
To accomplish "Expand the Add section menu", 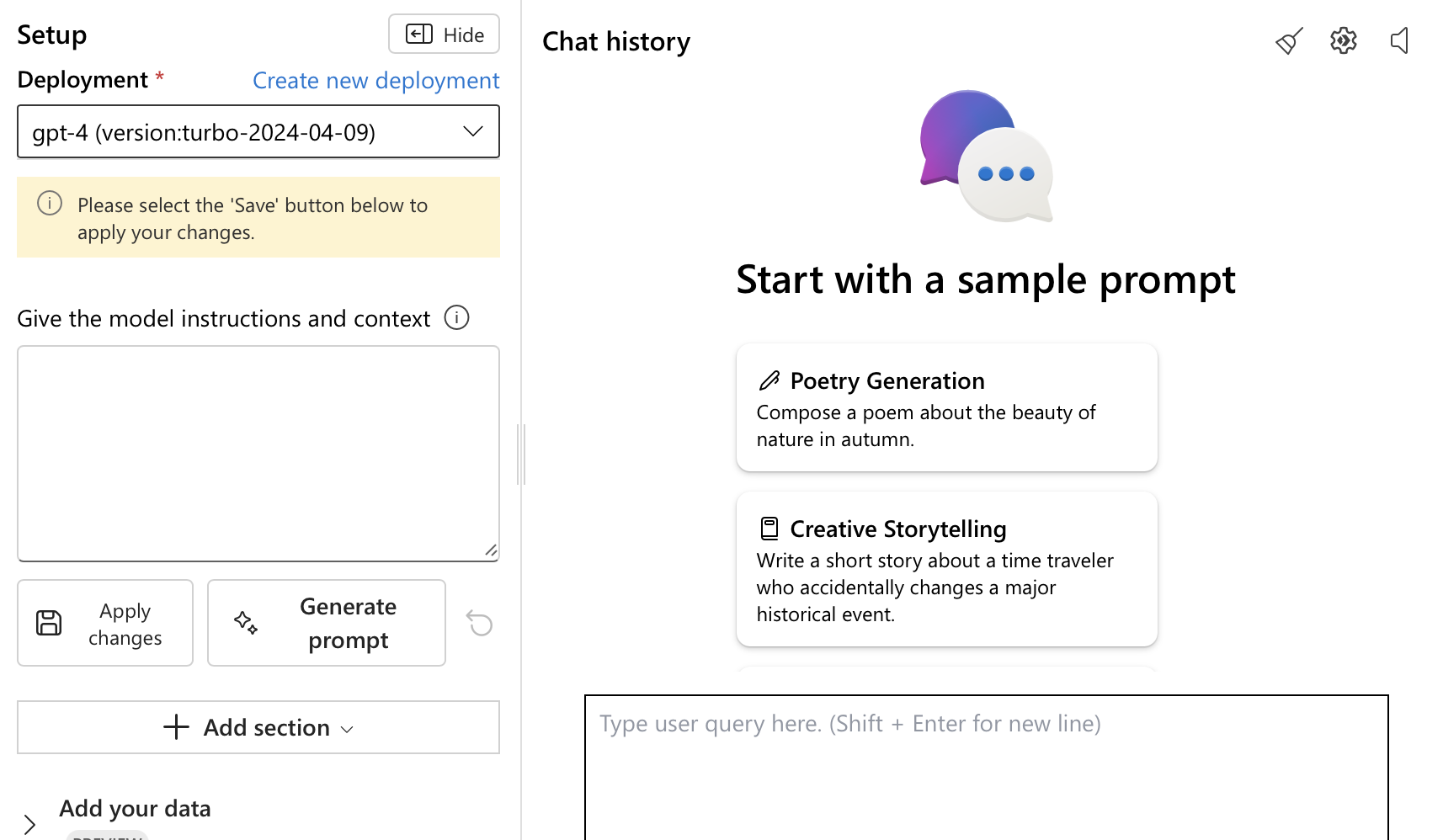I will click(x=258, y=727).
